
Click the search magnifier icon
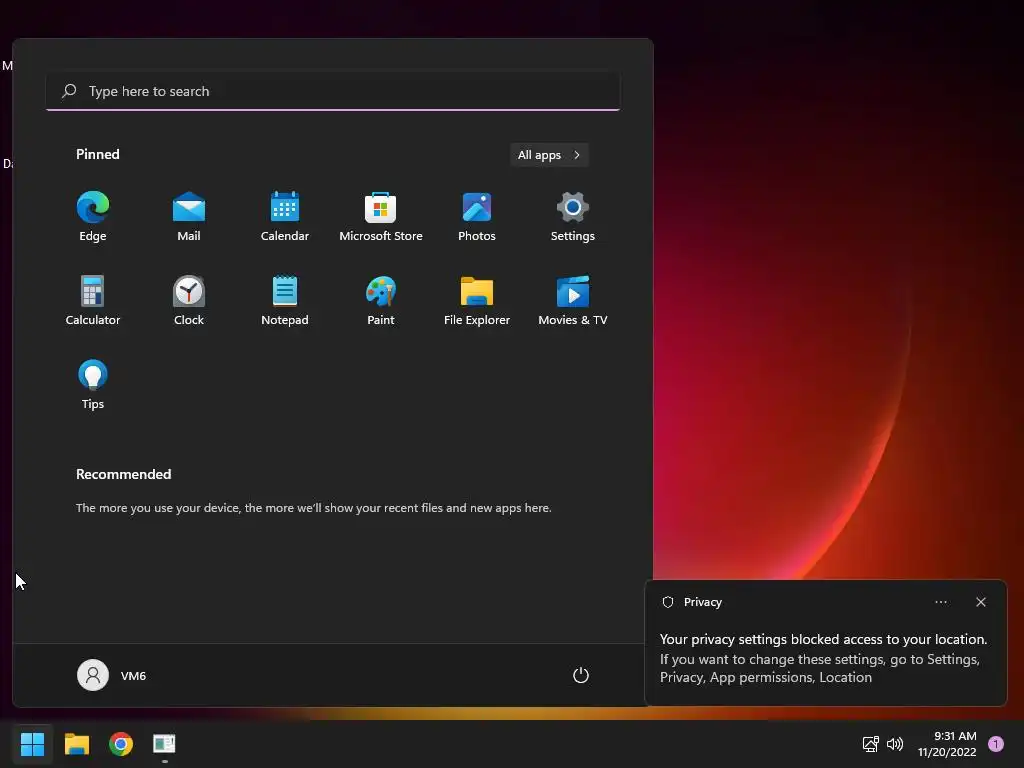tap(69, 91)
